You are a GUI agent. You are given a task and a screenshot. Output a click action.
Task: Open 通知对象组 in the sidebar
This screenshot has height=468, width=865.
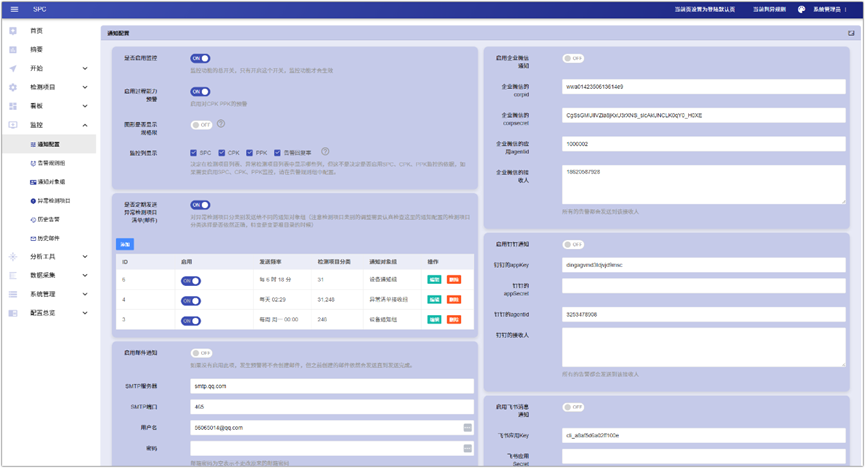(x=50, y=182)
